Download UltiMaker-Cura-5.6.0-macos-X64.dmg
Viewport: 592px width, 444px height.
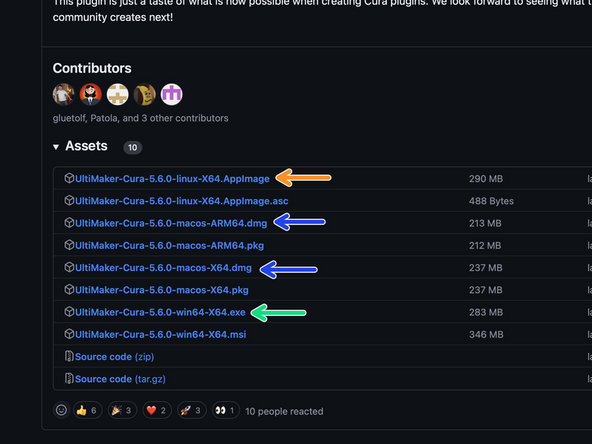163,268
